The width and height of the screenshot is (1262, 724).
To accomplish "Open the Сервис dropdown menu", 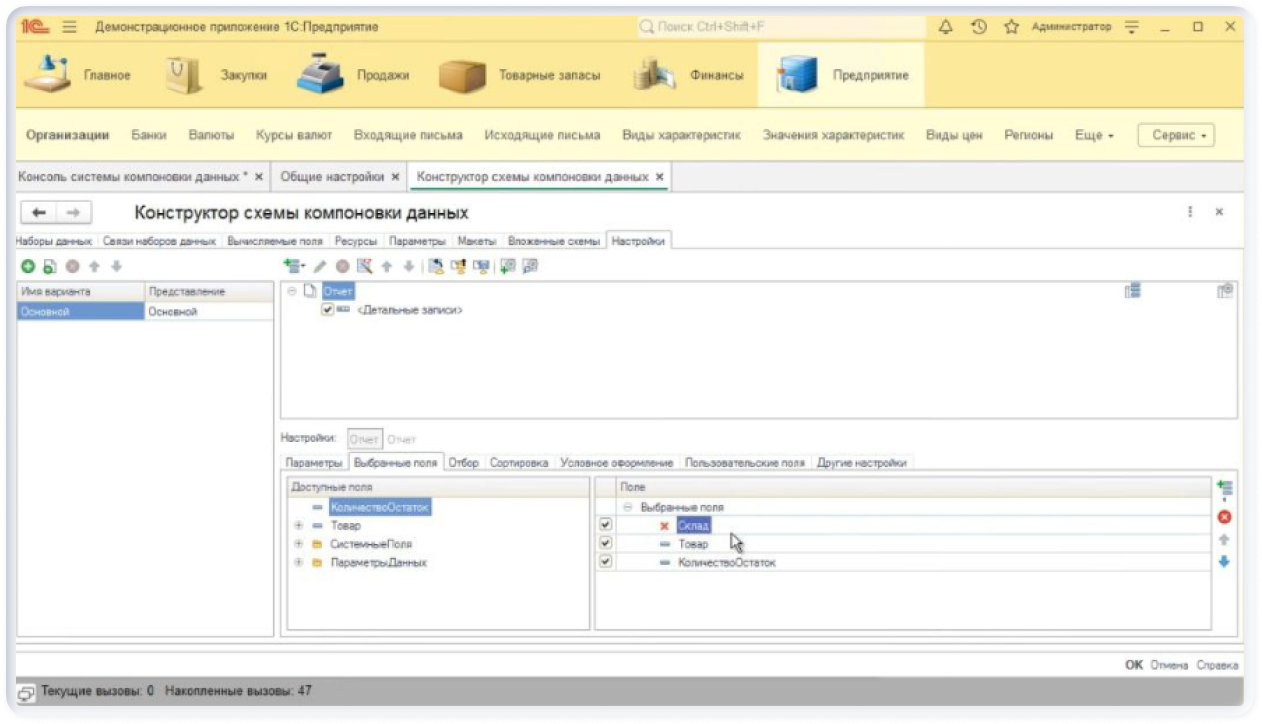I will pos(1176,135).
